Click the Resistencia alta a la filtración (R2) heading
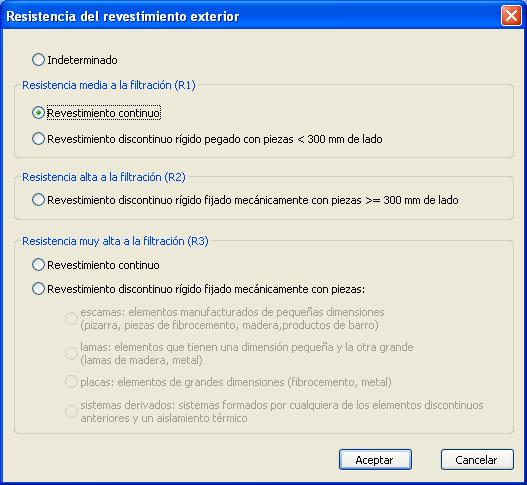This screenshot has height=485, width=527. 104,177
